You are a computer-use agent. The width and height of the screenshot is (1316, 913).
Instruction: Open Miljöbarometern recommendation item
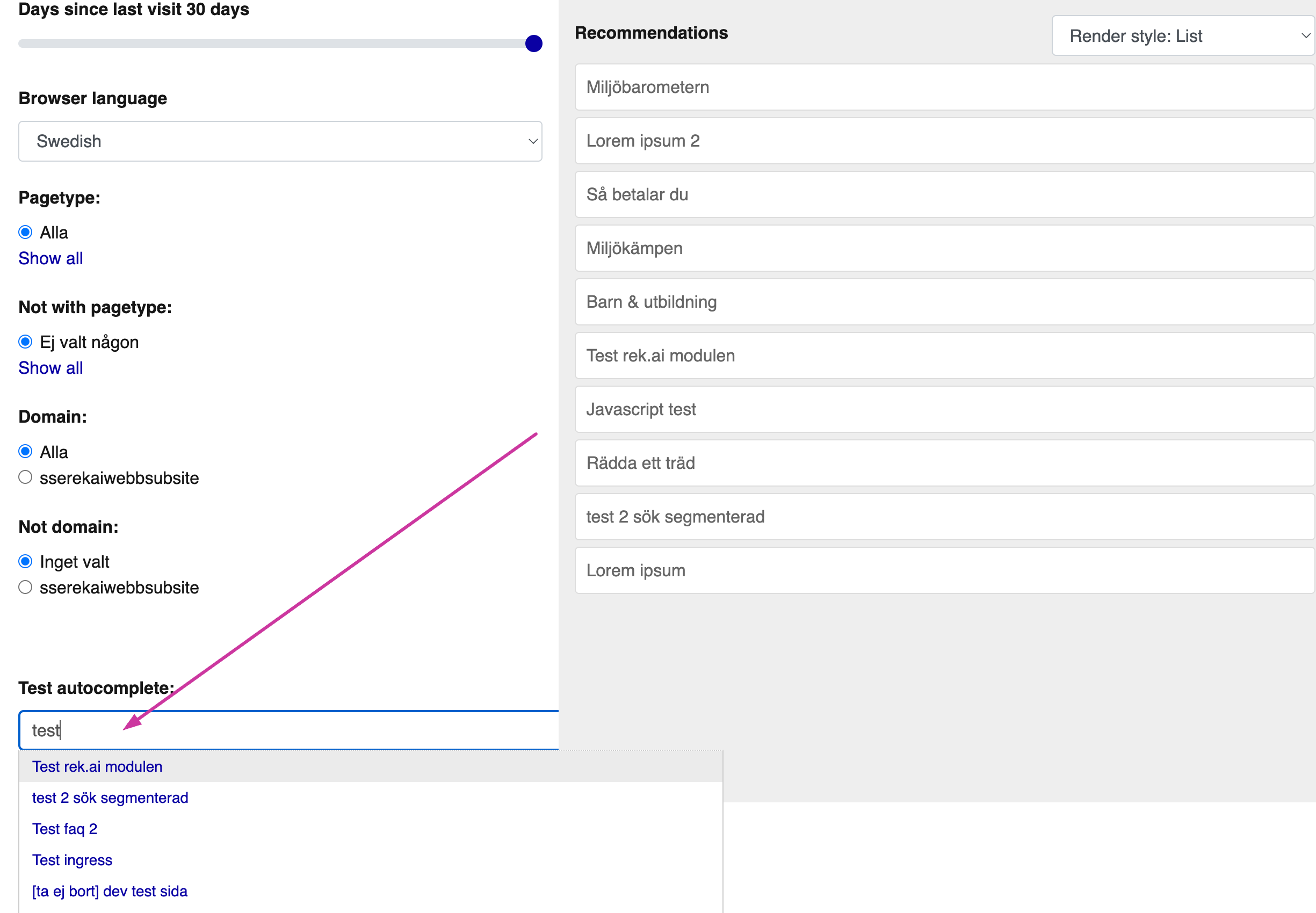click(944, 87)
